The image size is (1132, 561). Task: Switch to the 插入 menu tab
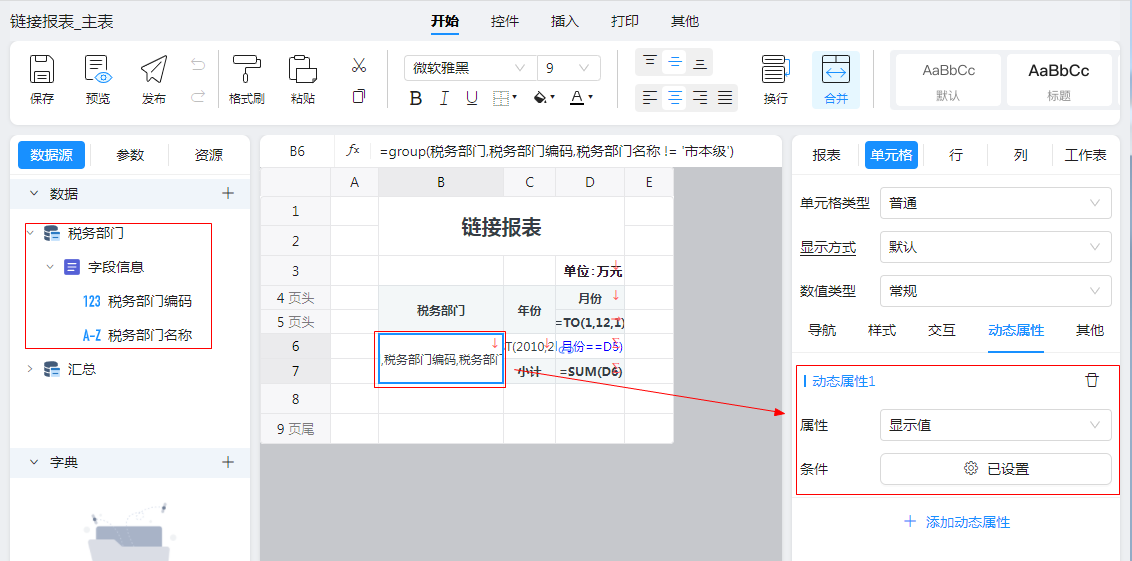point(565,21)
